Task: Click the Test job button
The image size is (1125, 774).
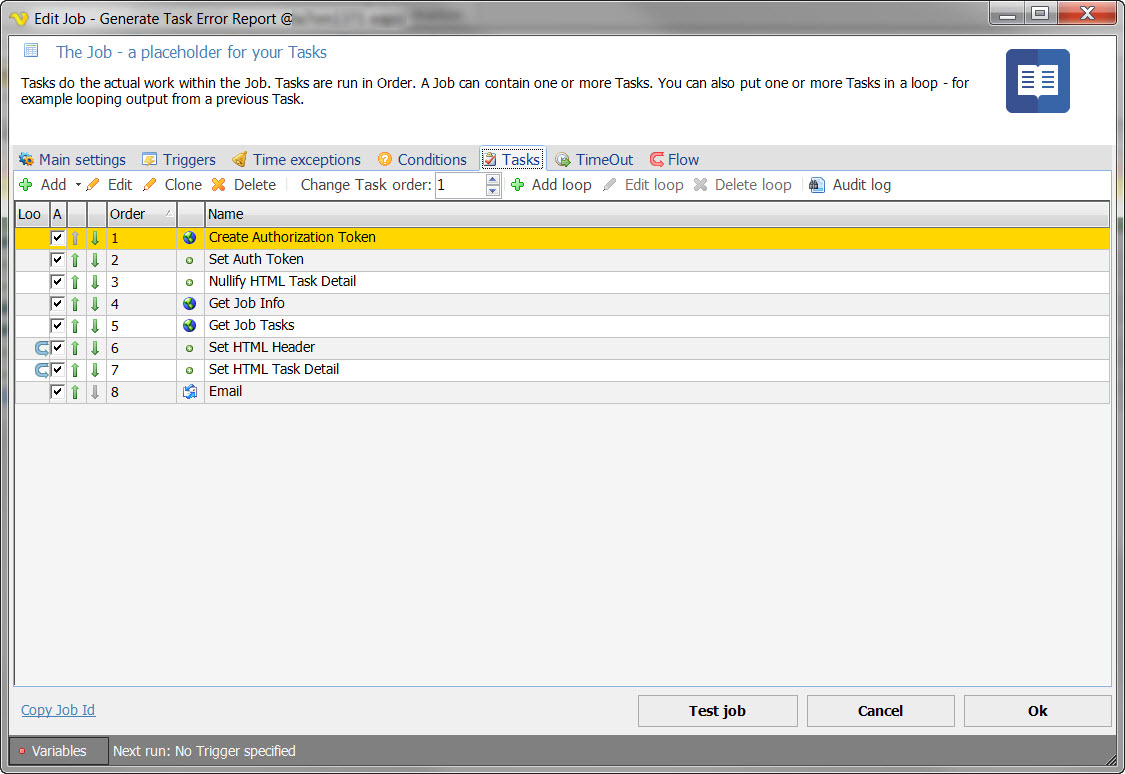Action: point(717,711)
